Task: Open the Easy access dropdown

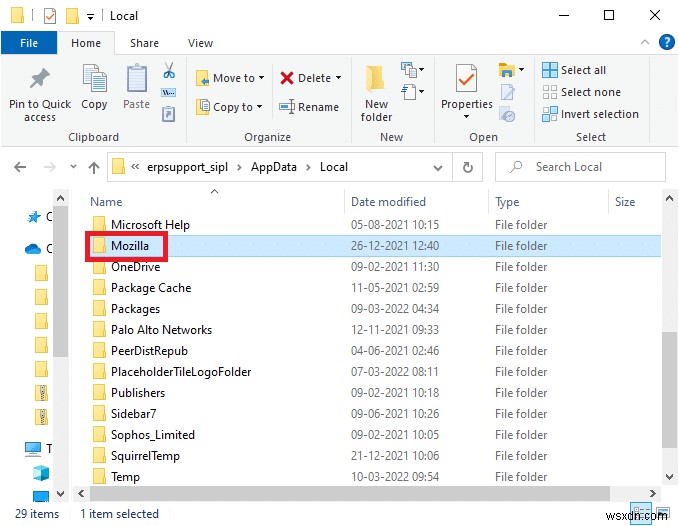Action: click(412, 92)
